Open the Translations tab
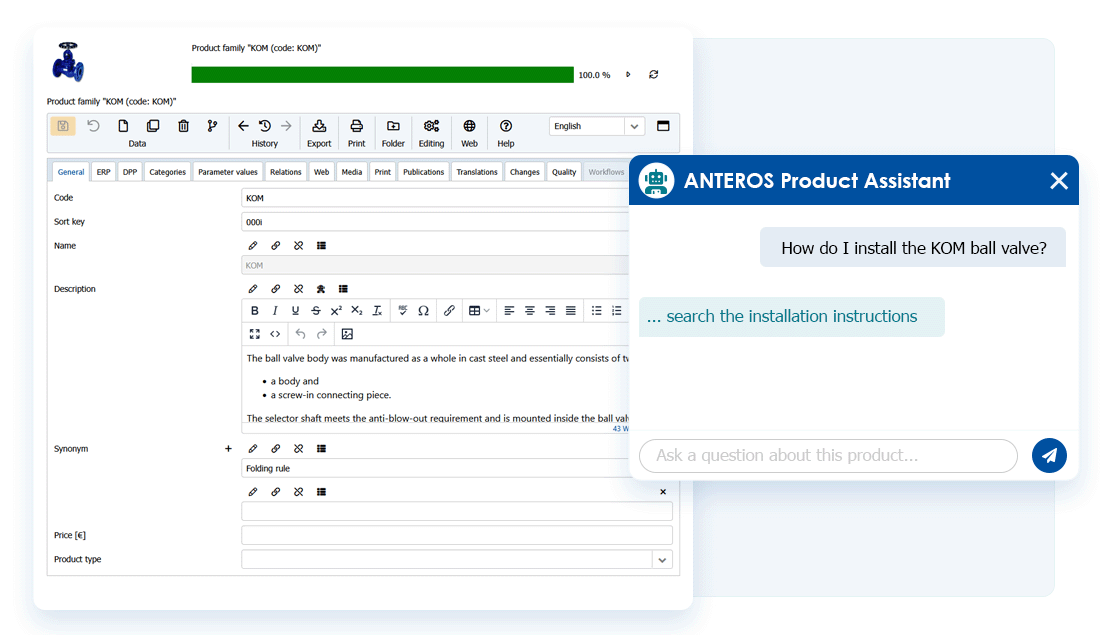 point(477,172)
